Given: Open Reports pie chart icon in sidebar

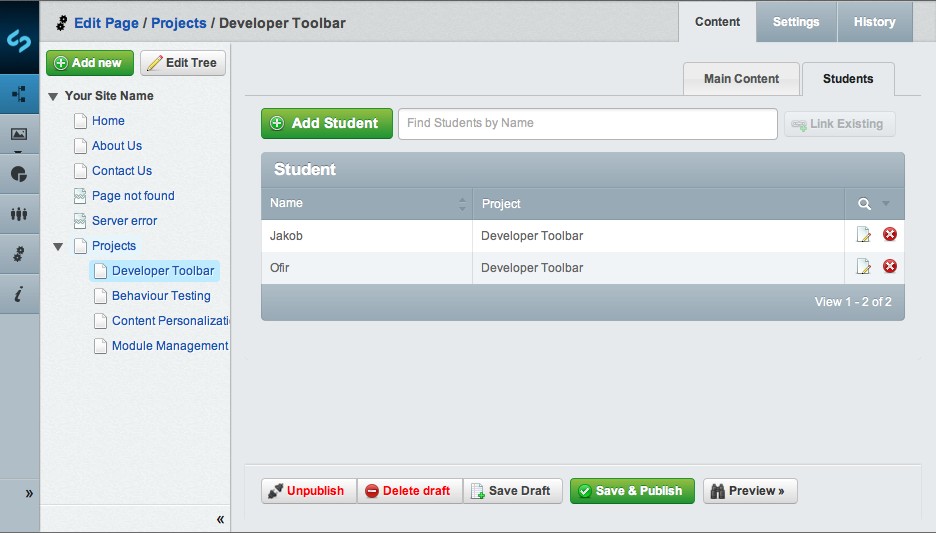Looking at the screenshot, I should 19,174.
